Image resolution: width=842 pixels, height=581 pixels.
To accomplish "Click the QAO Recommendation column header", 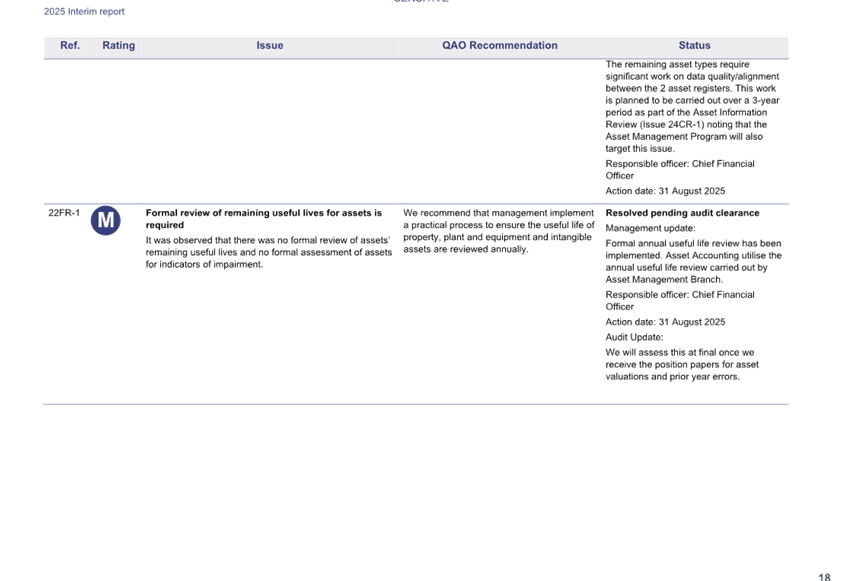I will tap(500, 46).
